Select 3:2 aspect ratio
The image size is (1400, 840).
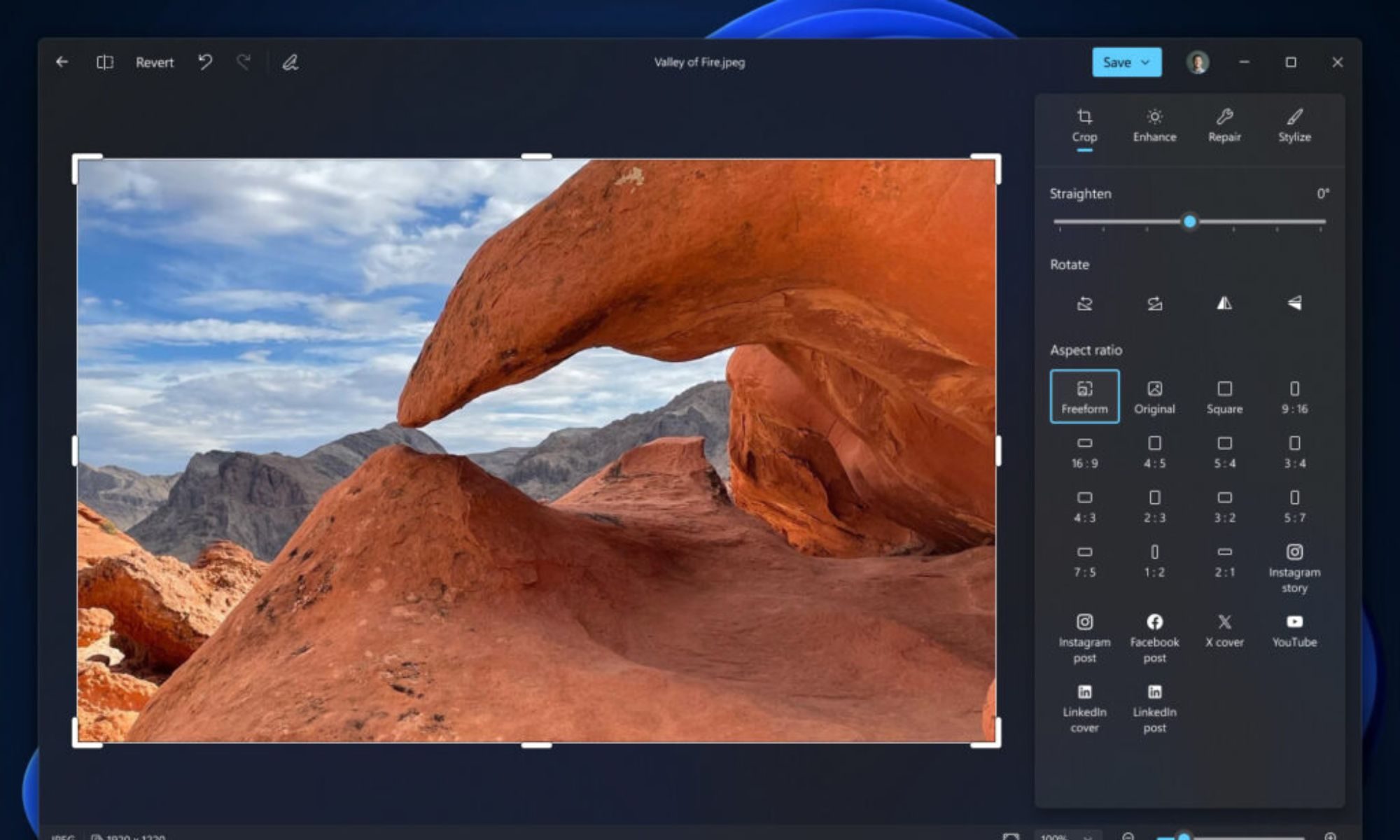point(1224,507)
